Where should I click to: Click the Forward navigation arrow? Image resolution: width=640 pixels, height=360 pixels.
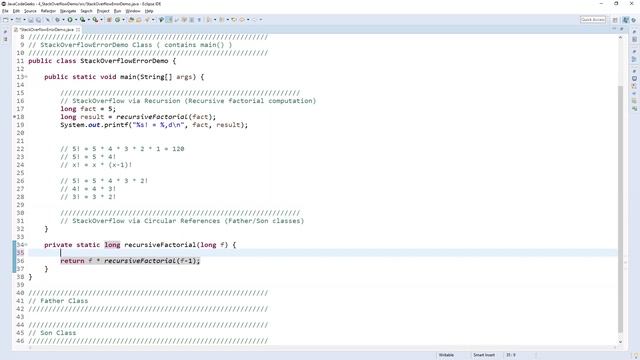254,20
